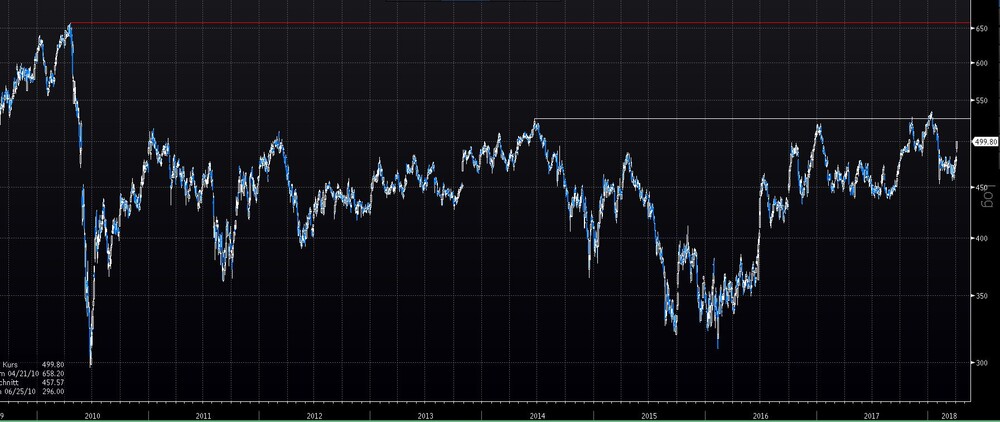Select the white horizontal line near 525
This screenshot has height=422, width=1000.
coord(752,119)
